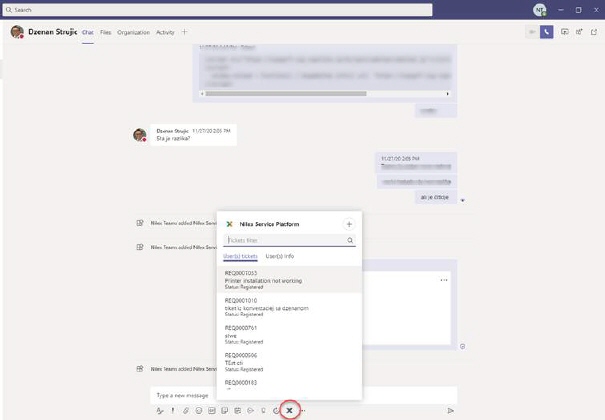Screen dimensions: 605x420
Task: Expand more messaging extensions ellipsis in compose bar
Action: click(x=302, y=410)
